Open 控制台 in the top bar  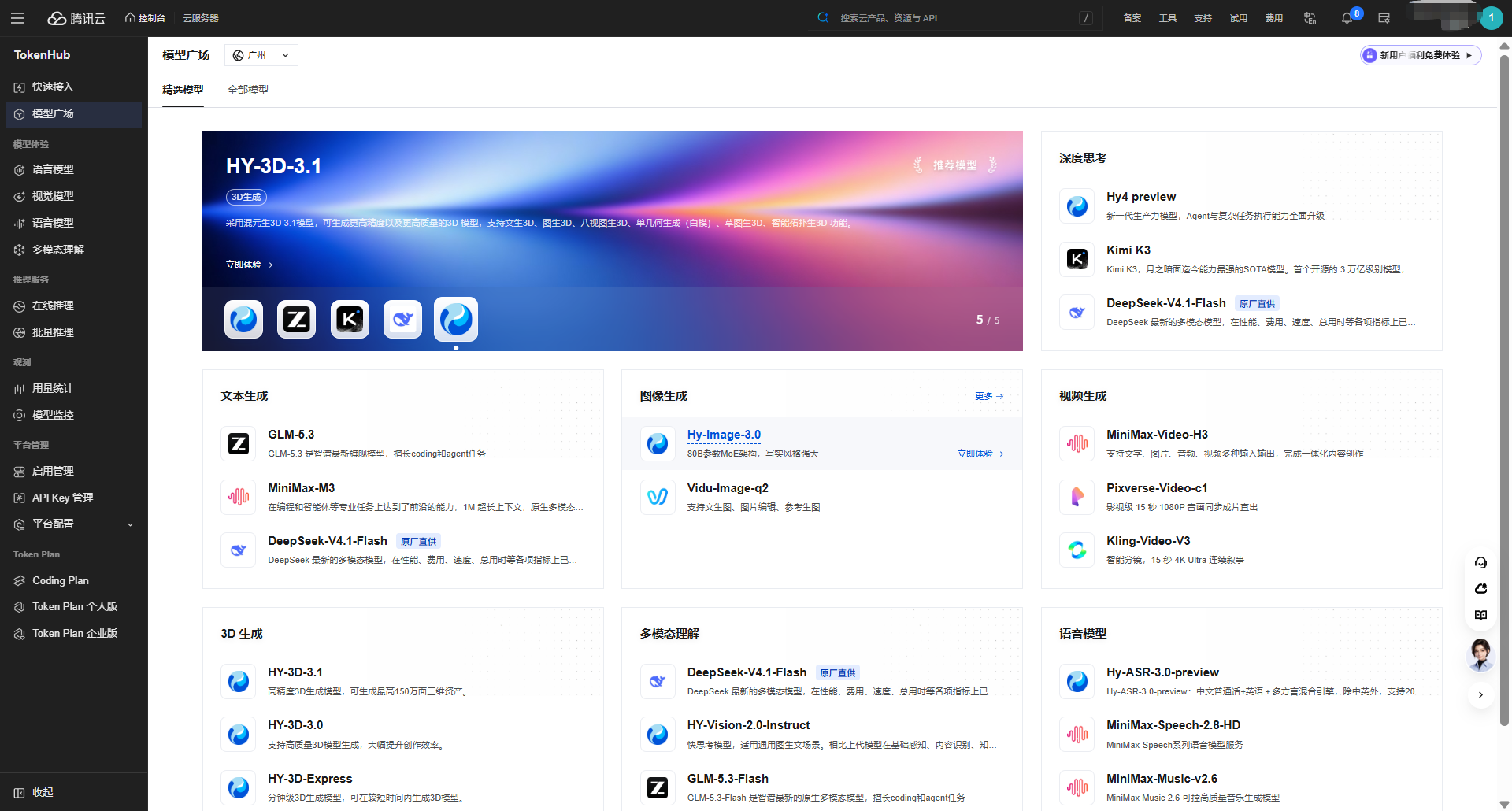(x=145, y=18)
